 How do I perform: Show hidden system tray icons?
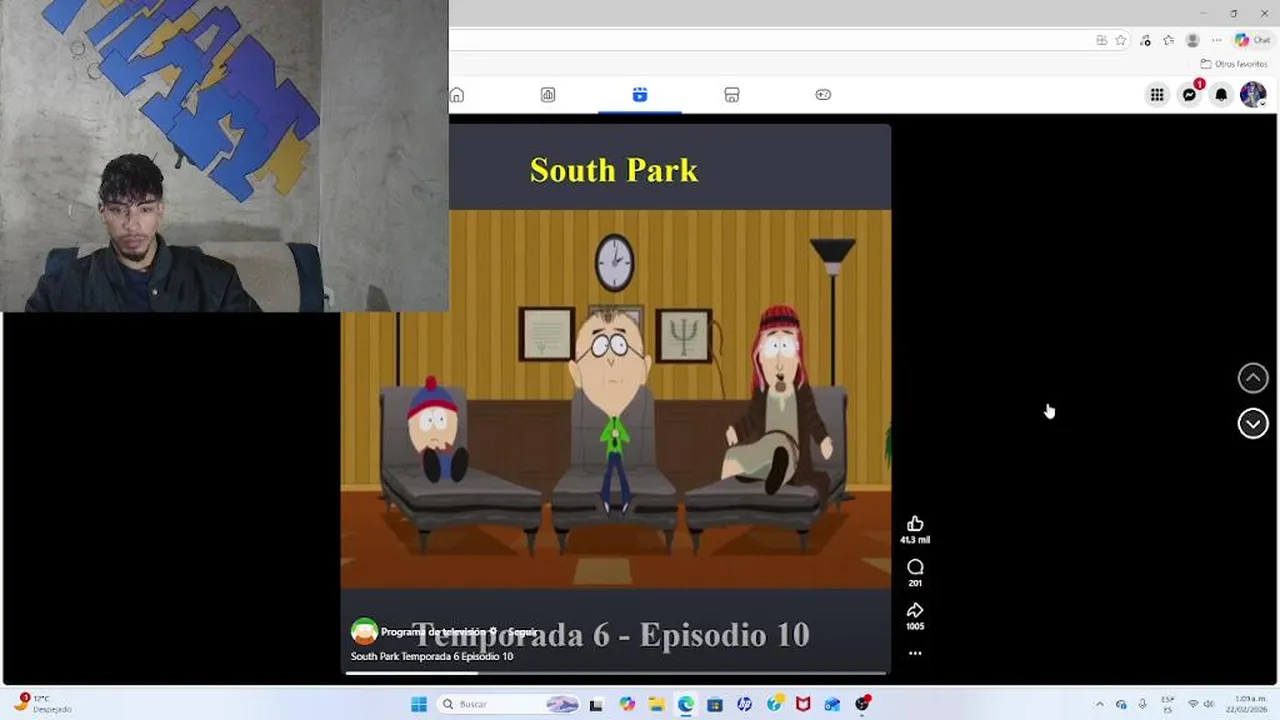coord(1100,704)
